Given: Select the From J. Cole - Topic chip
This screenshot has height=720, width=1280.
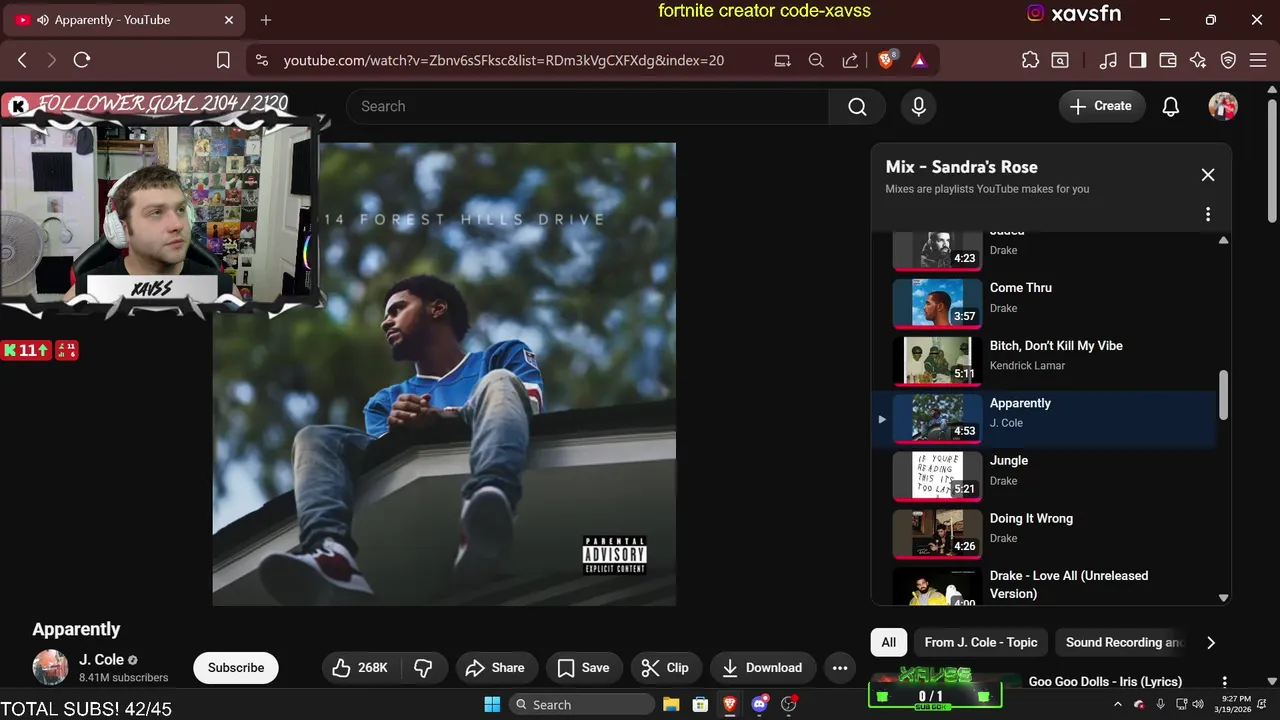Looking at the screenshot, I should [x=981, y=642].
